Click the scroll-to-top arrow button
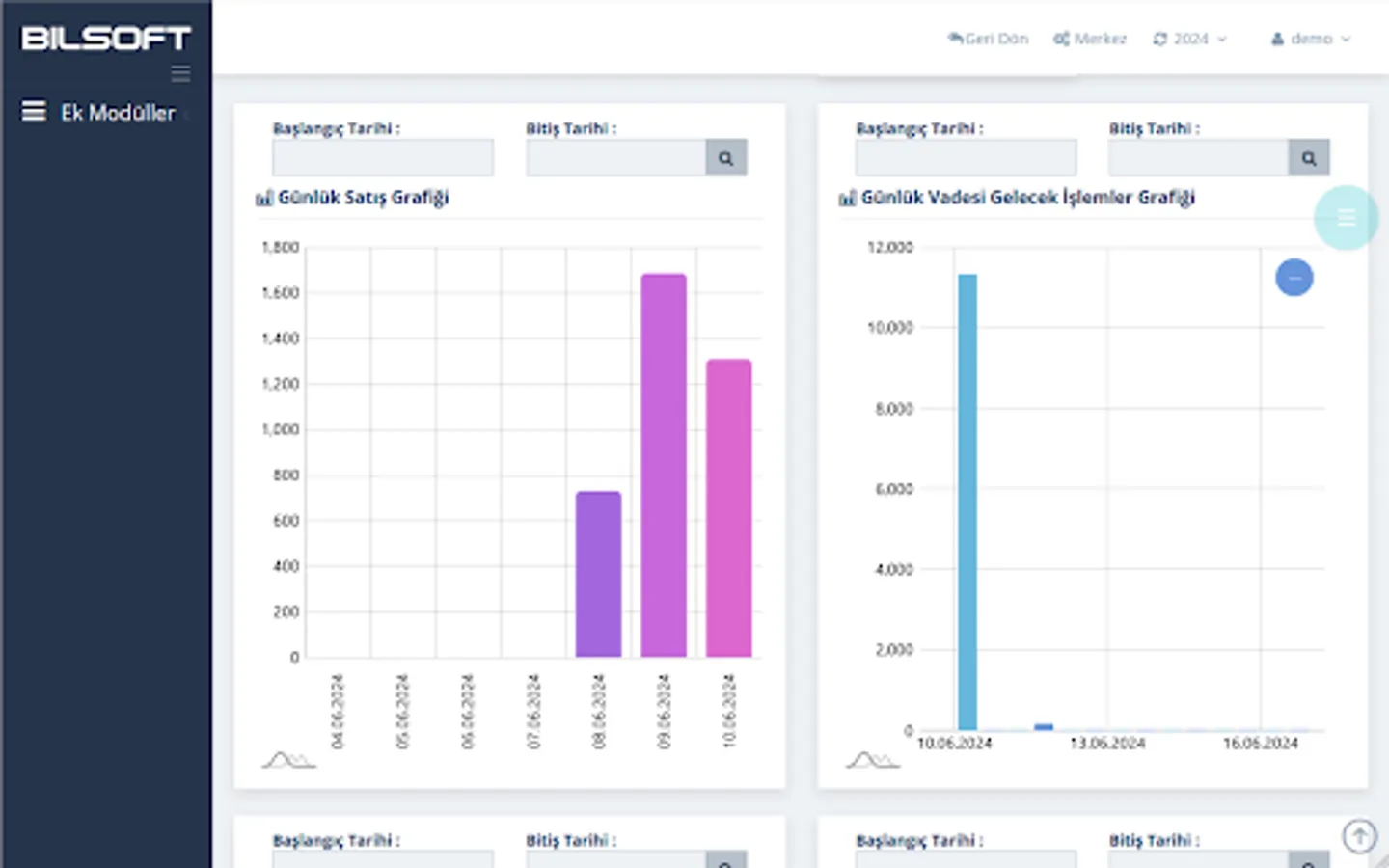This screenshot has width=1389, height=868. (1360, 836)
